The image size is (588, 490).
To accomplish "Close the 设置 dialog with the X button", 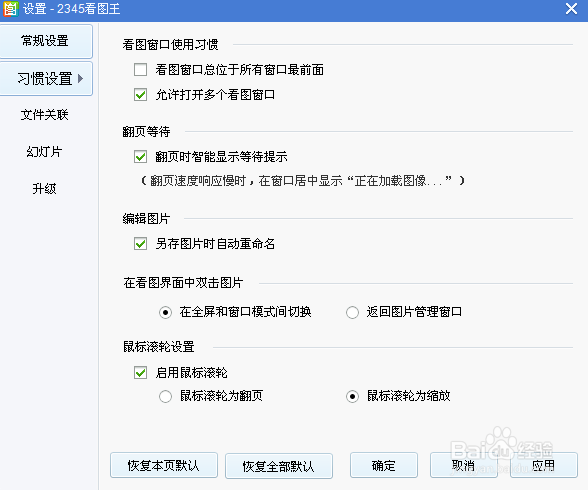I will (572, 9).
